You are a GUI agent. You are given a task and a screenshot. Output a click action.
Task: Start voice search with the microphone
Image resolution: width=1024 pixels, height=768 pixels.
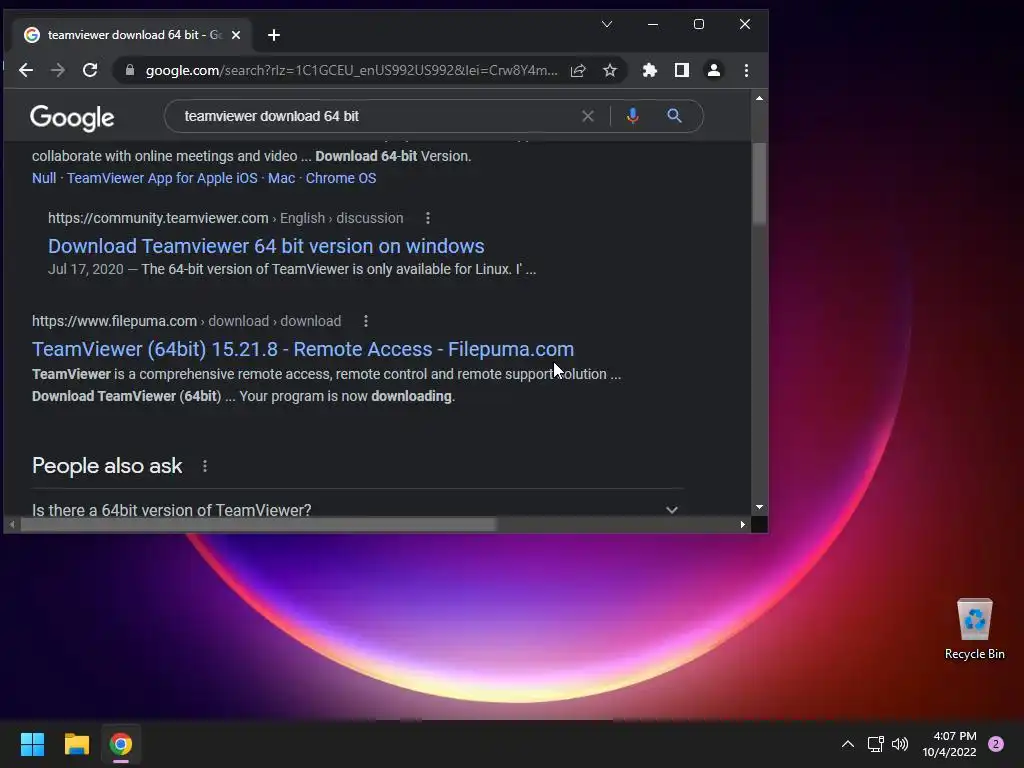tap(632, 116)
